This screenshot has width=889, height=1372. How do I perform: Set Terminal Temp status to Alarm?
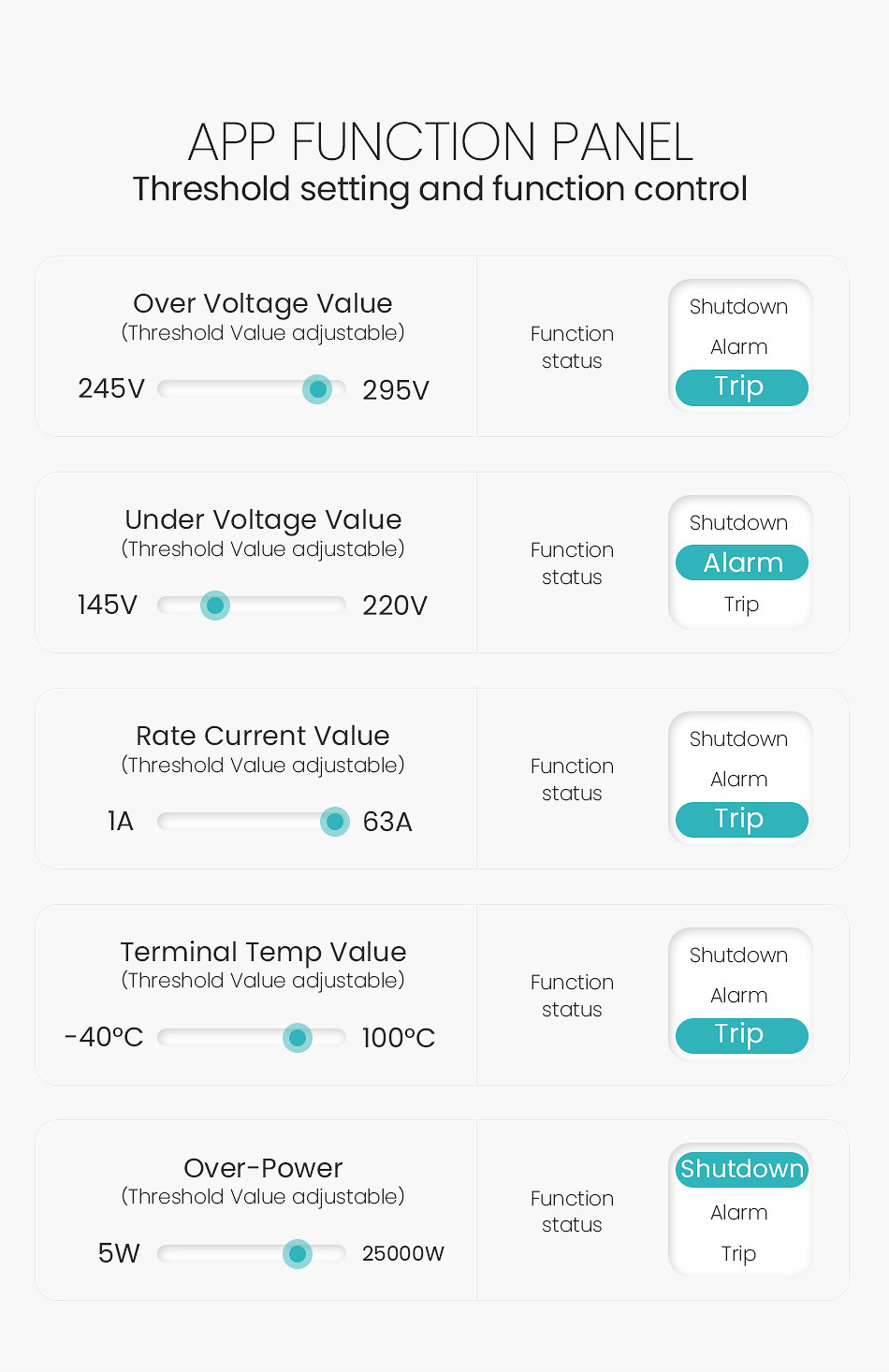[739, 996]
